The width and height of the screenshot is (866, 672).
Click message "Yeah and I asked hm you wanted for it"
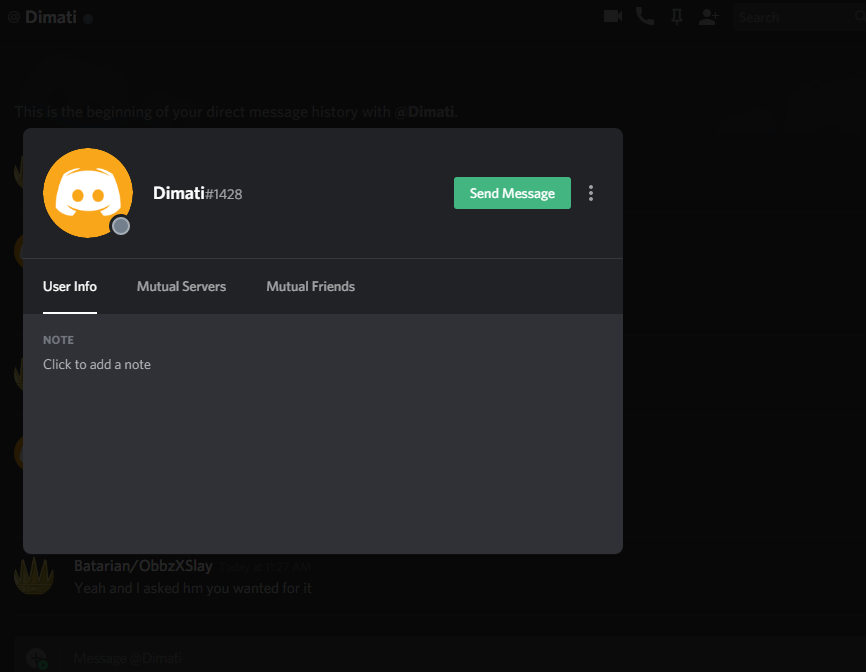193,588
